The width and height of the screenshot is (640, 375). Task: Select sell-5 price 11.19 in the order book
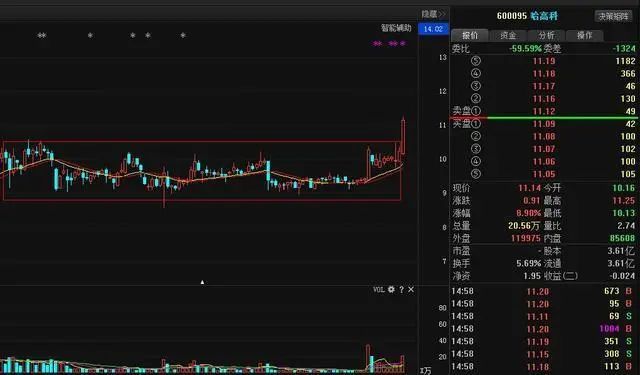click(544, 61)
